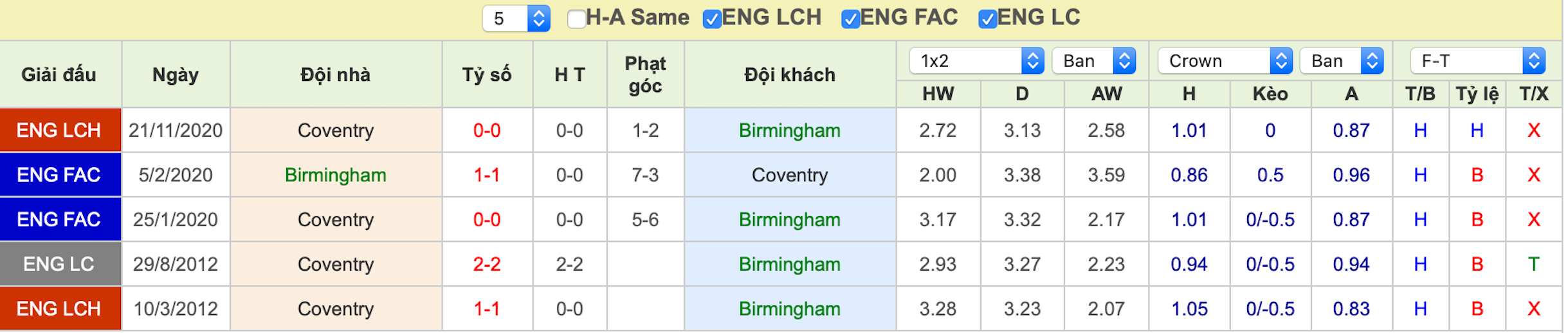
Task: Open the Ban dropdown next to Crown
Action: coord(1342,61)
